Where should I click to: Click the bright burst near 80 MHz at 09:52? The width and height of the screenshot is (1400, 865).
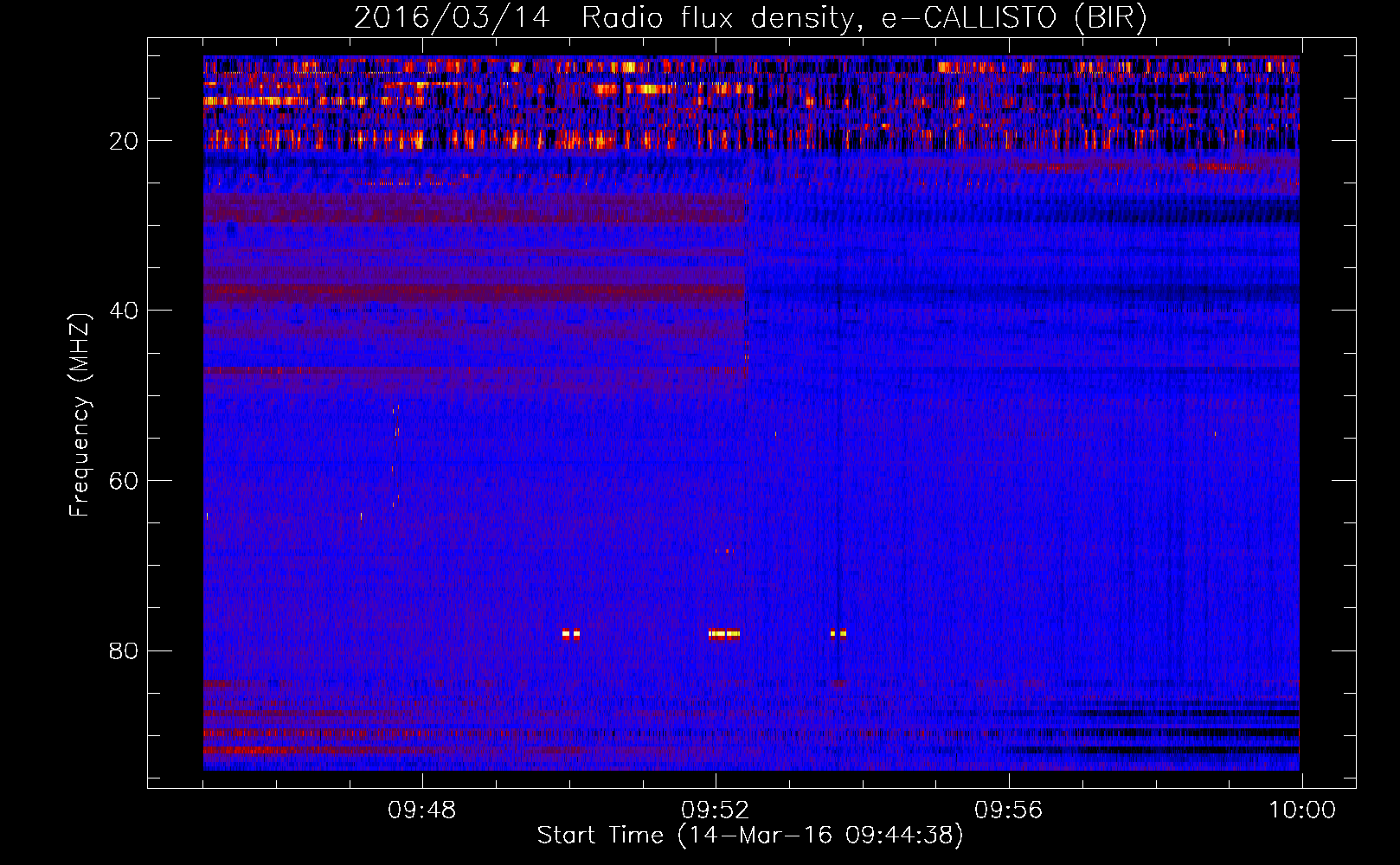[724, 634]
